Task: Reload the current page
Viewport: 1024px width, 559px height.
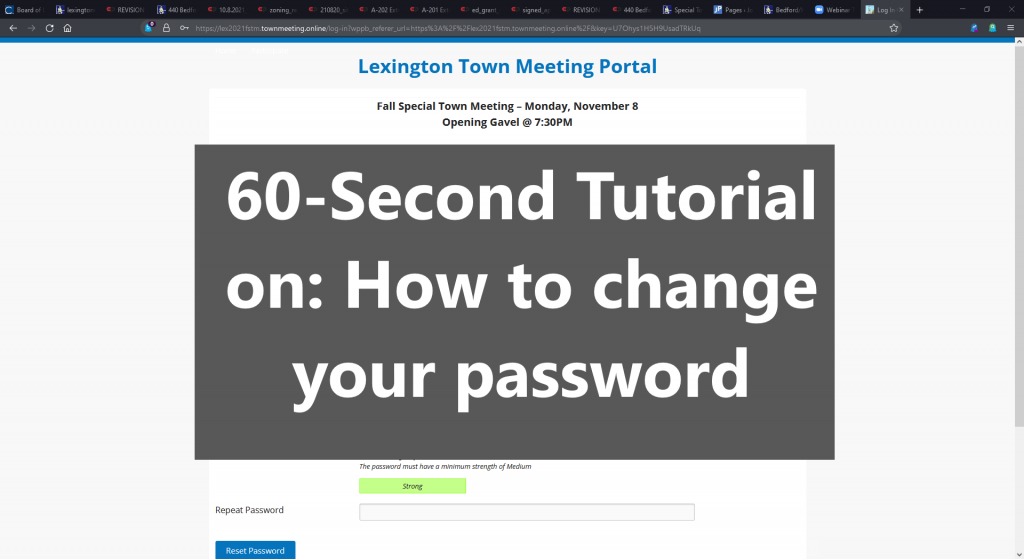Action: [x=50, y=28]
